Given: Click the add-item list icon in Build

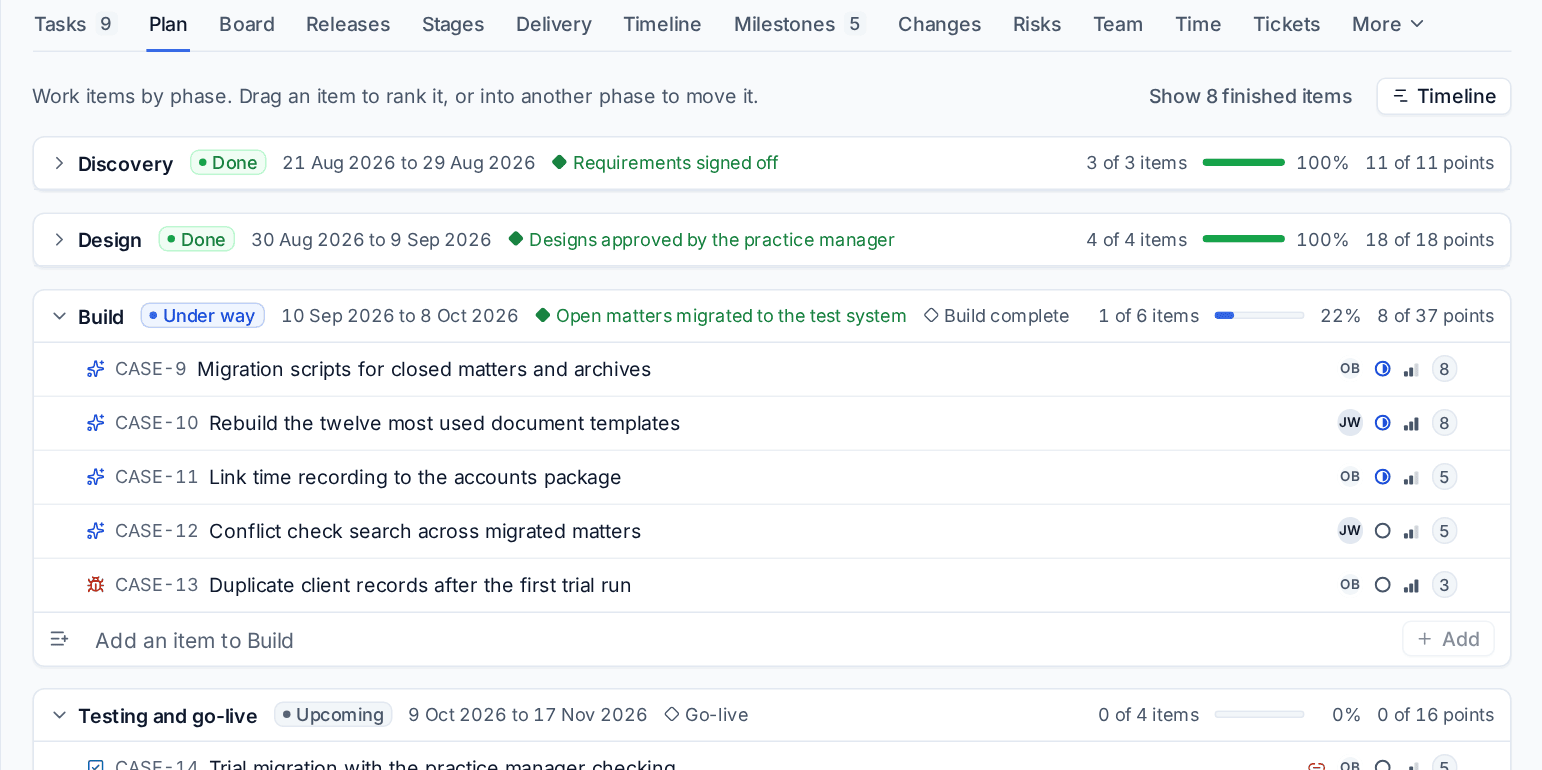Looking at the screenshot, I should (59, 639).
